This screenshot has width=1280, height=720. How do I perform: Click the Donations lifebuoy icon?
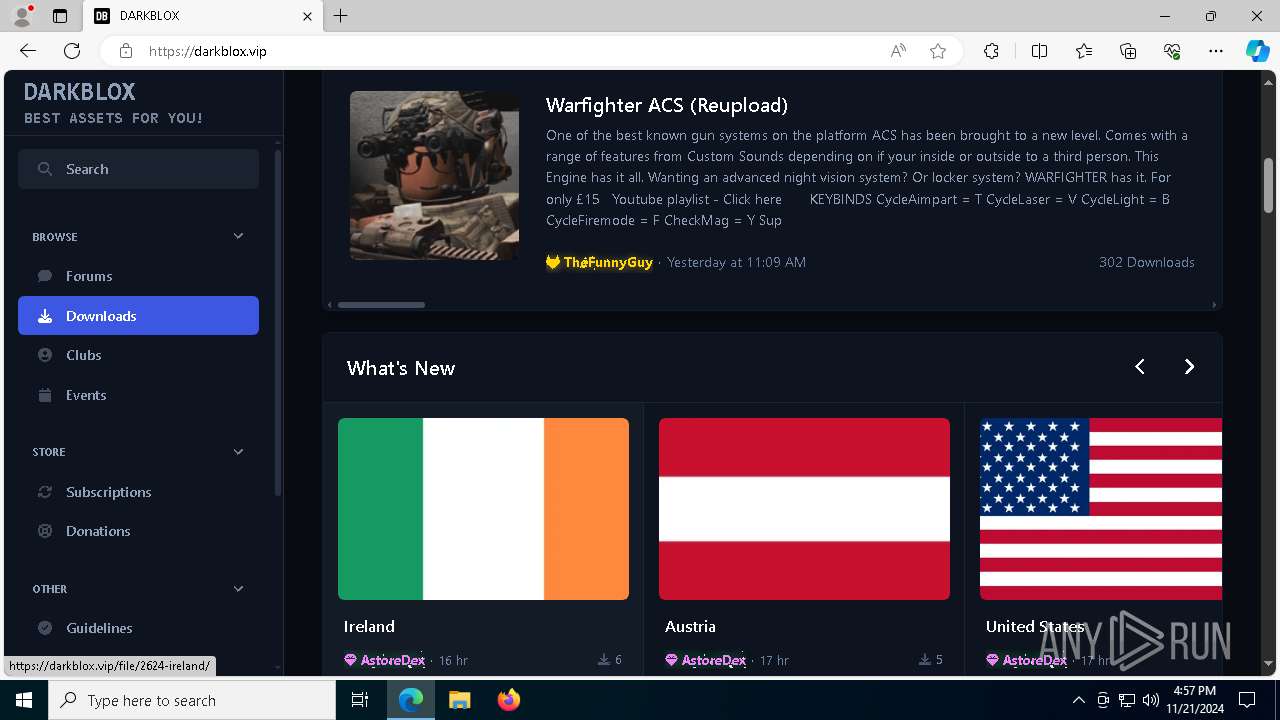click(45, 531)
